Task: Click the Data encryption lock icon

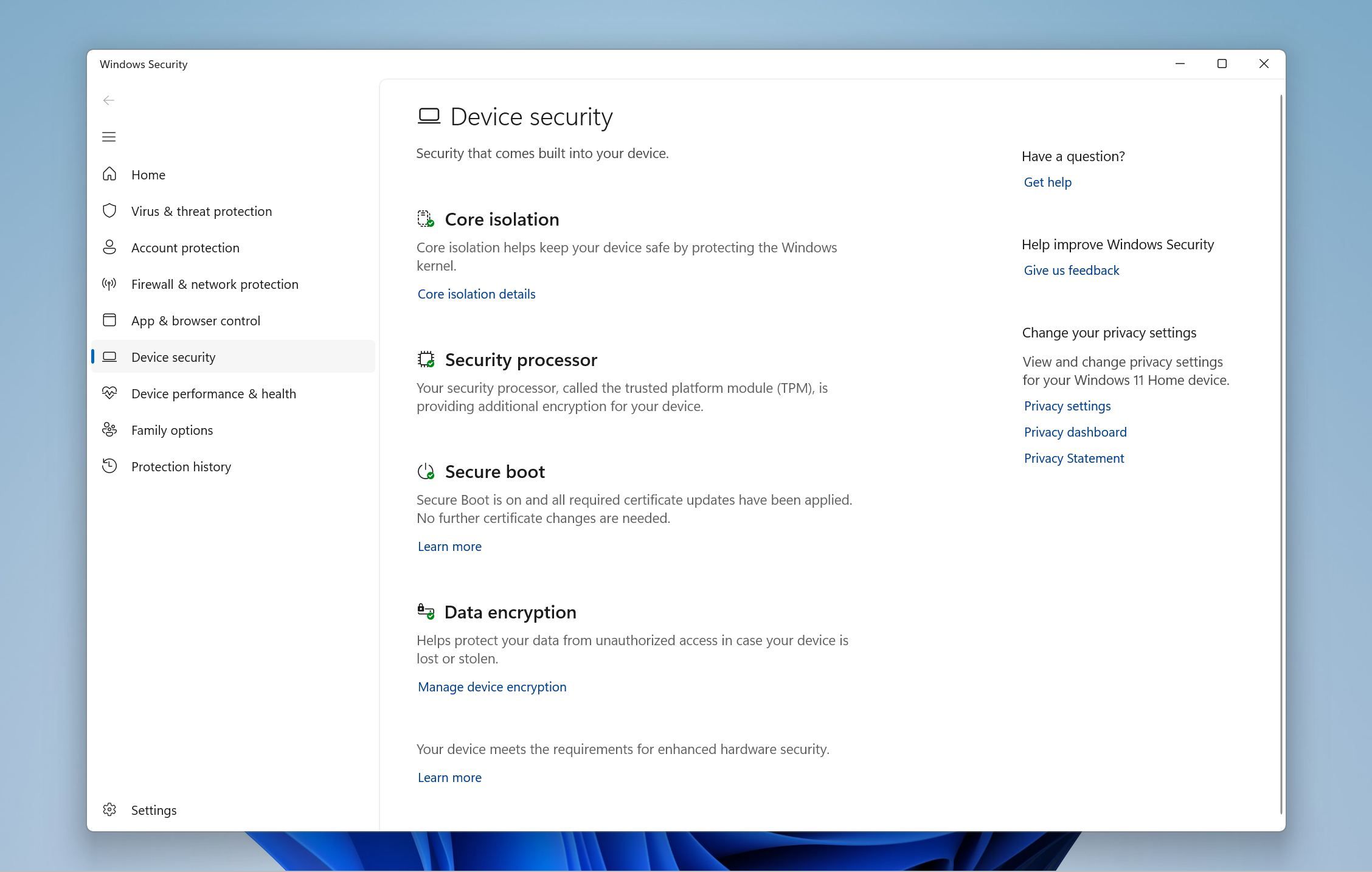Action: [426, 612]
